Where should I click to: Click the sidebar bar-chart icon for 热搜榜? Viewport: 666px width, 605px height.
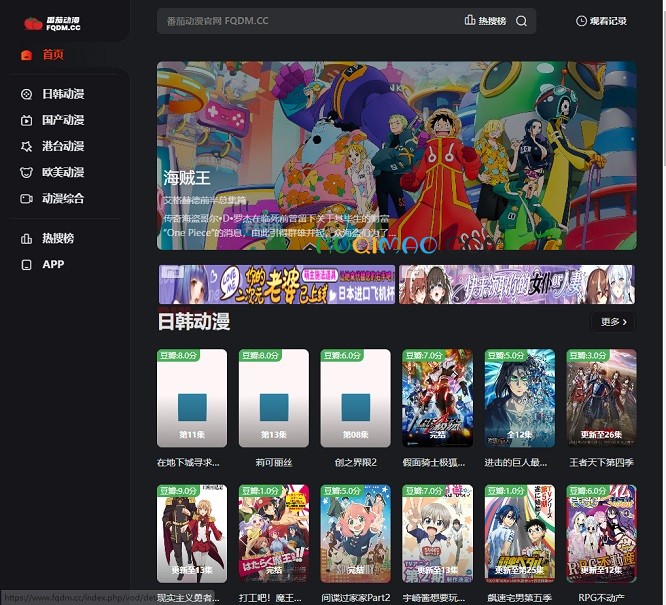[26, 239]
